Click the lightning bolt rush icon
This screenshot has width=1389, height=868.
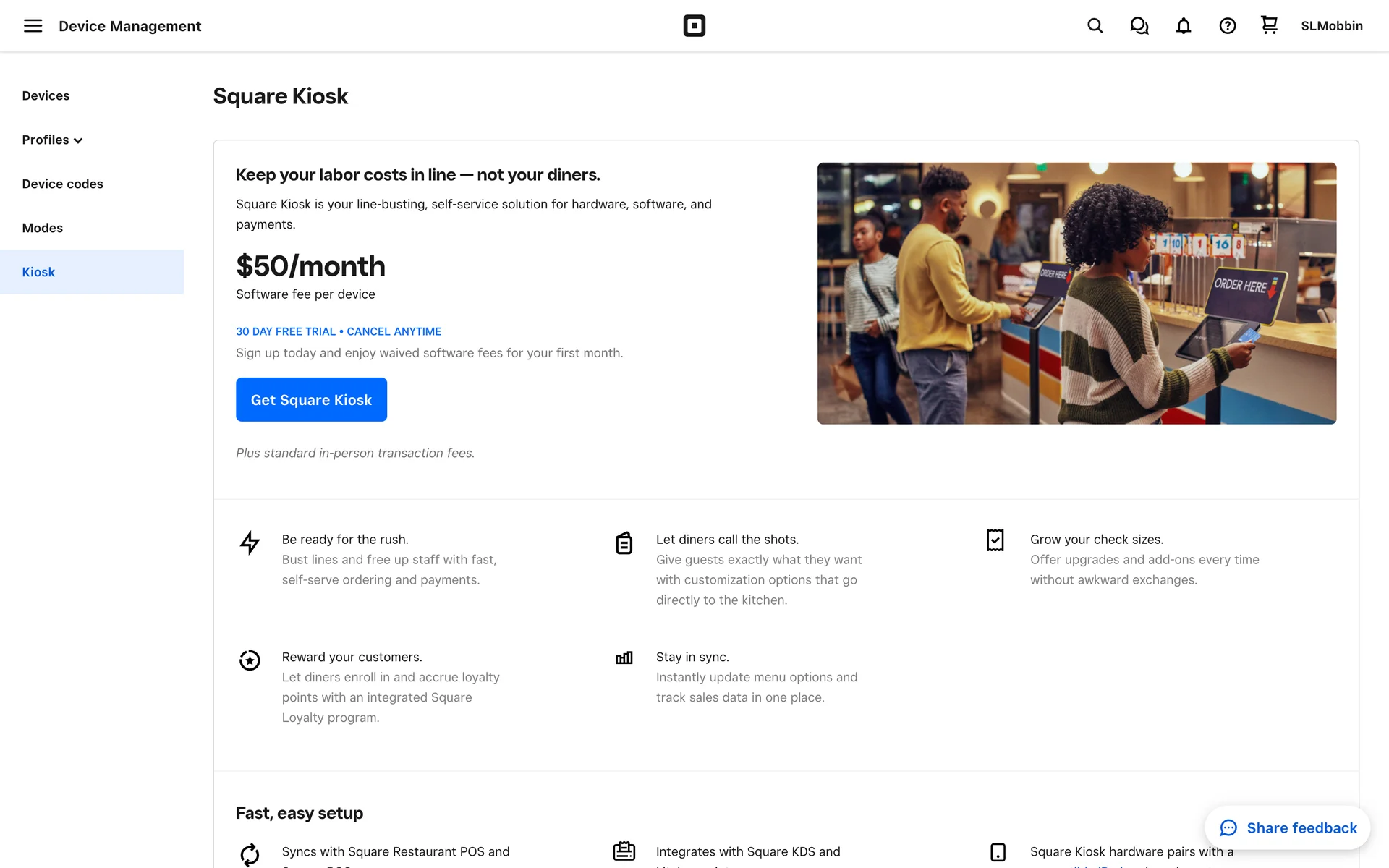[x=250, y=542]
